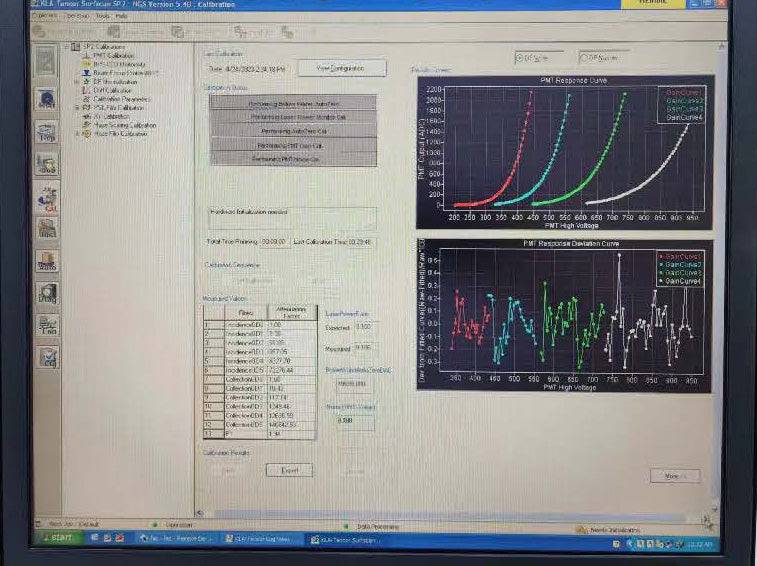Viewport: 757px width, 566px height.
Task: Click the sidebar icon just below the Insp icon
Action: (x=47, y=261)
